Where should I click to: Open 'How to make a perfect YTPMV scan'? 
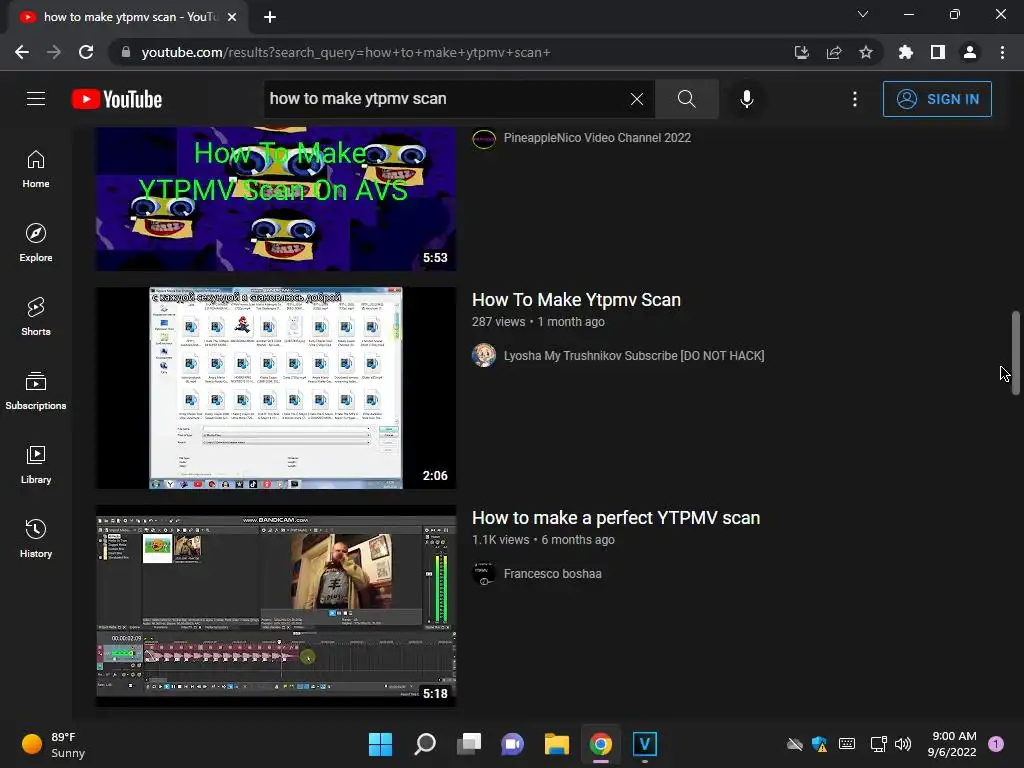(616, 518)
